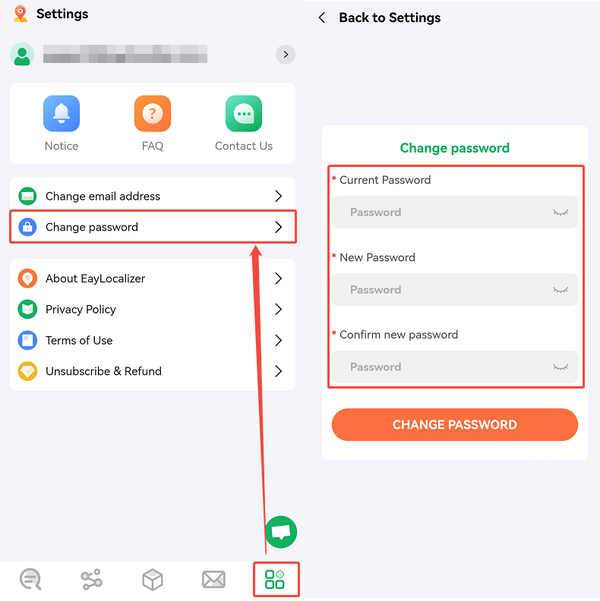This screenshot has width=600, height=601.
Task: Open the Unsubscribe & Refund row chevron
Action: 278,371
